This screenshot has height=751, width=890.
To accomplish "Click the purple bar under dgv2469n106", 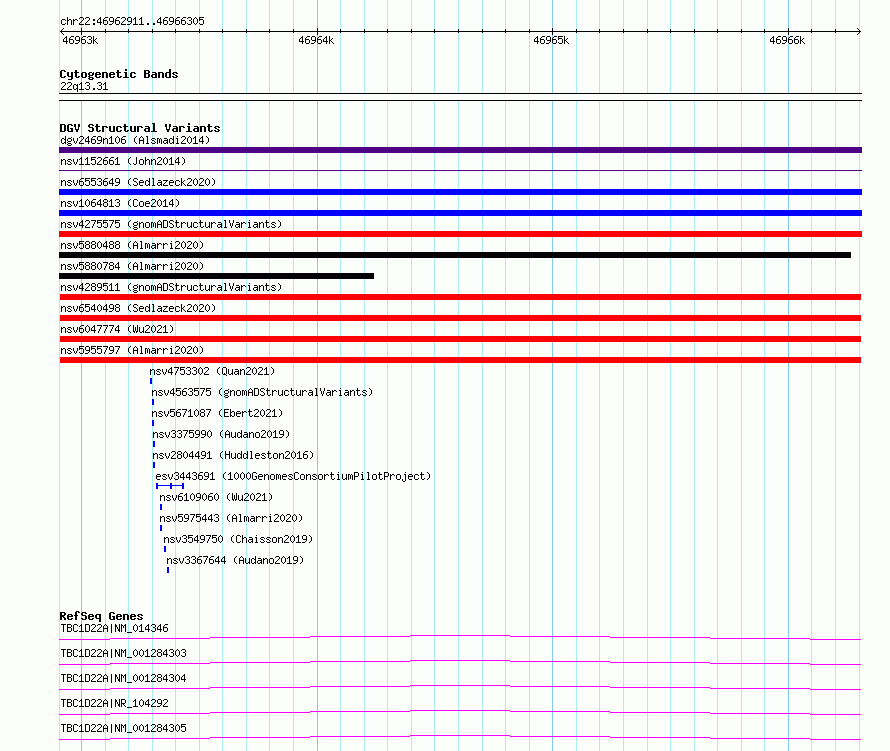I will coord(460,150).
